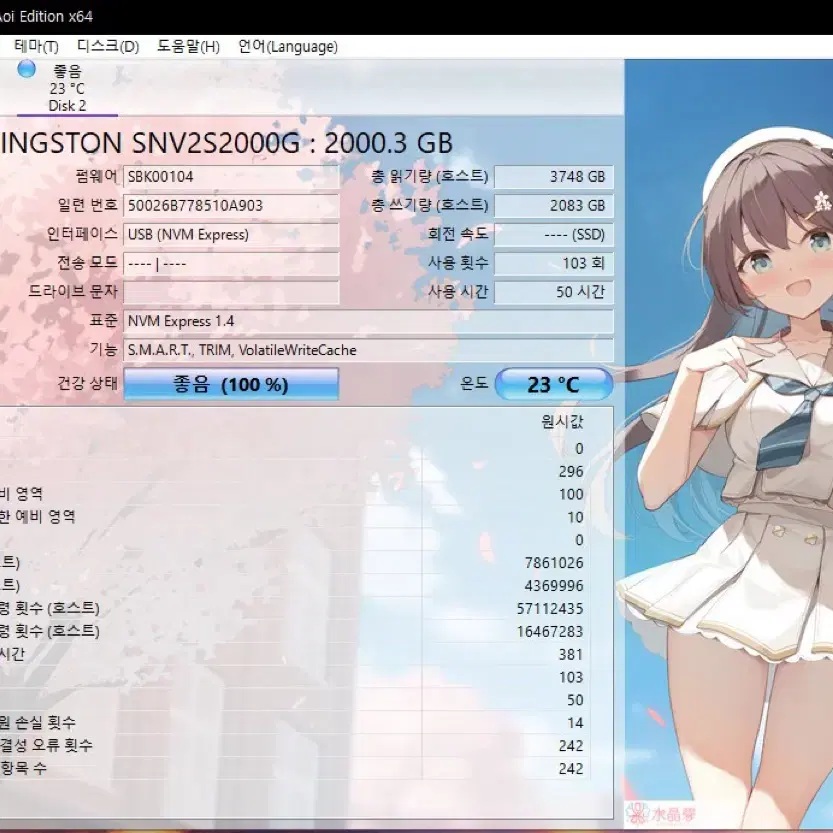Click the features field listing S.M.A.R.T., TRIM
This screenshot has width=833, height=833.
tap(368, 350)
